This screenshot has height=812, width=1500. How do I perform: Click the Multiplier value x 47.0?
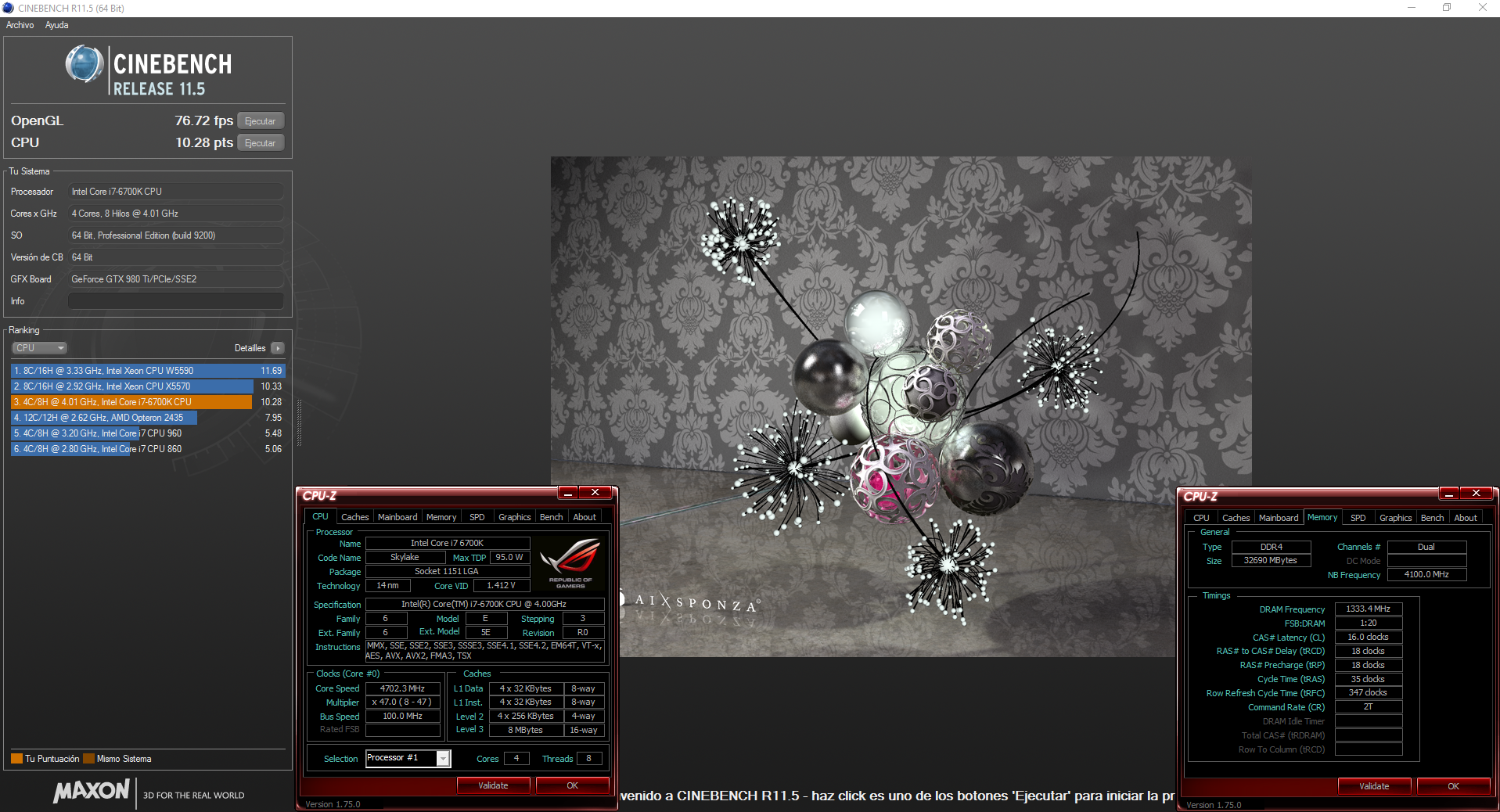click(x=402, y=702)
